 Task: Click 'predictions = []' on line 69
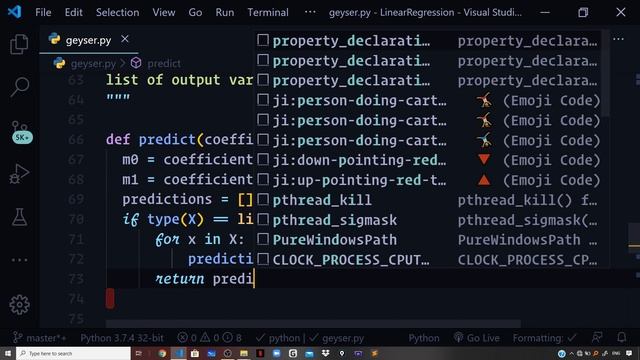[x=188, y=200]
